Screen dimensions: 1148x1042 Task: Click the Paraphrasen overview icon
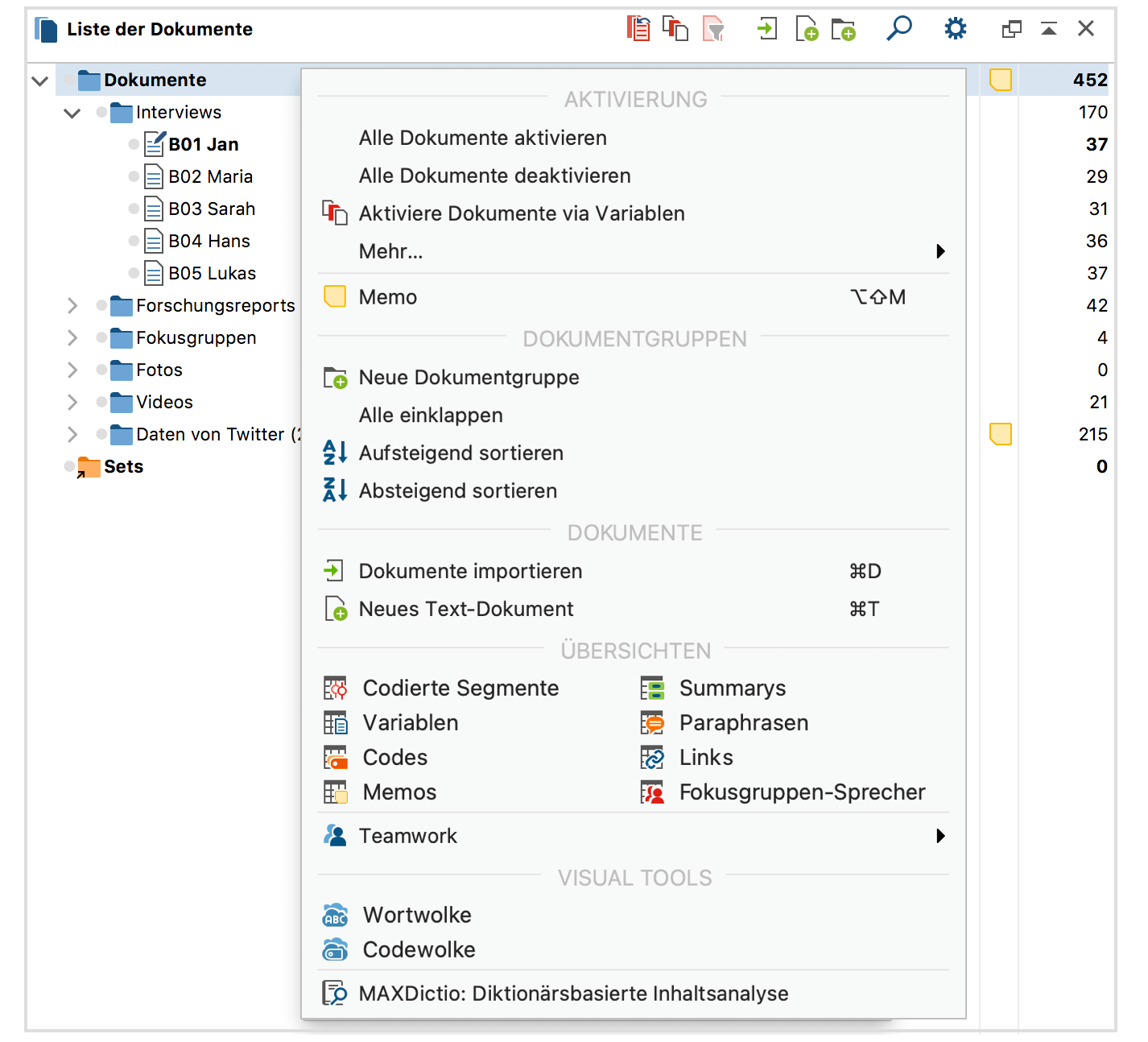point(652,723)
